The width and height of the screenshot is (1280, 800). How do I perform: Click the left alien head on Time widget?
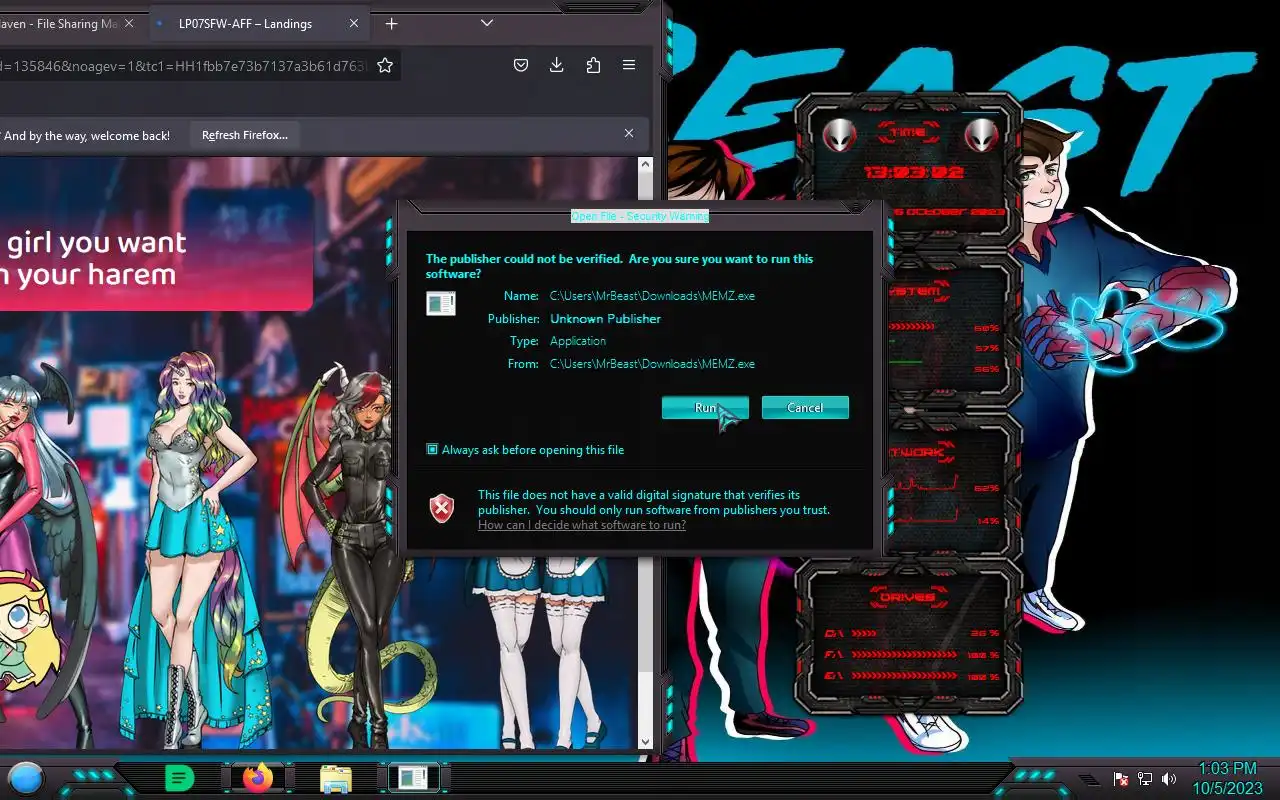pyautogui.click(x=839, y=135)
